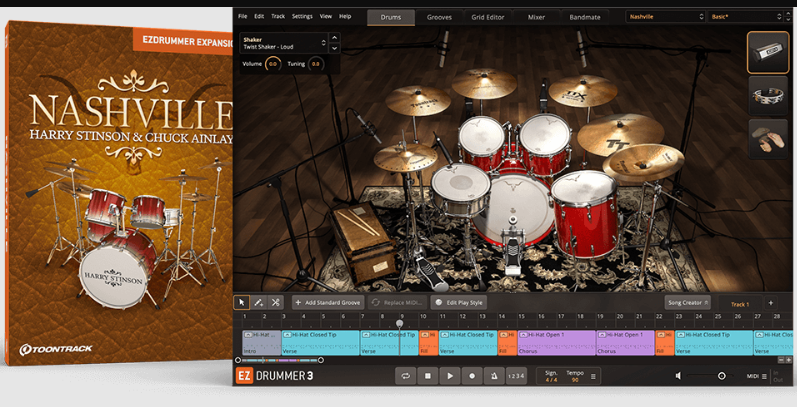
Task: Click the Toontrack logo on box
Action: click(56, 349)
